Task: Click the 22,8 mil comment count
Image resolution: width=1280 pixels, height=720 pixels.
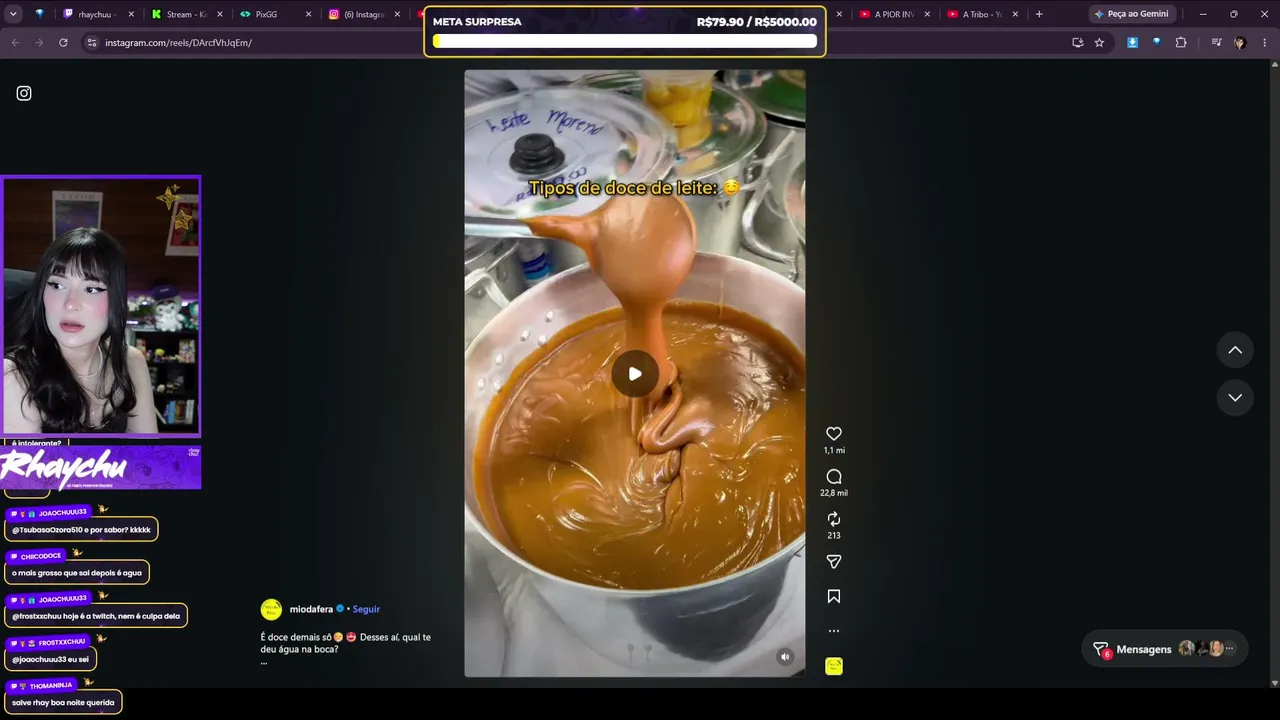Action: pyautogui.click(x=834, y=493)
